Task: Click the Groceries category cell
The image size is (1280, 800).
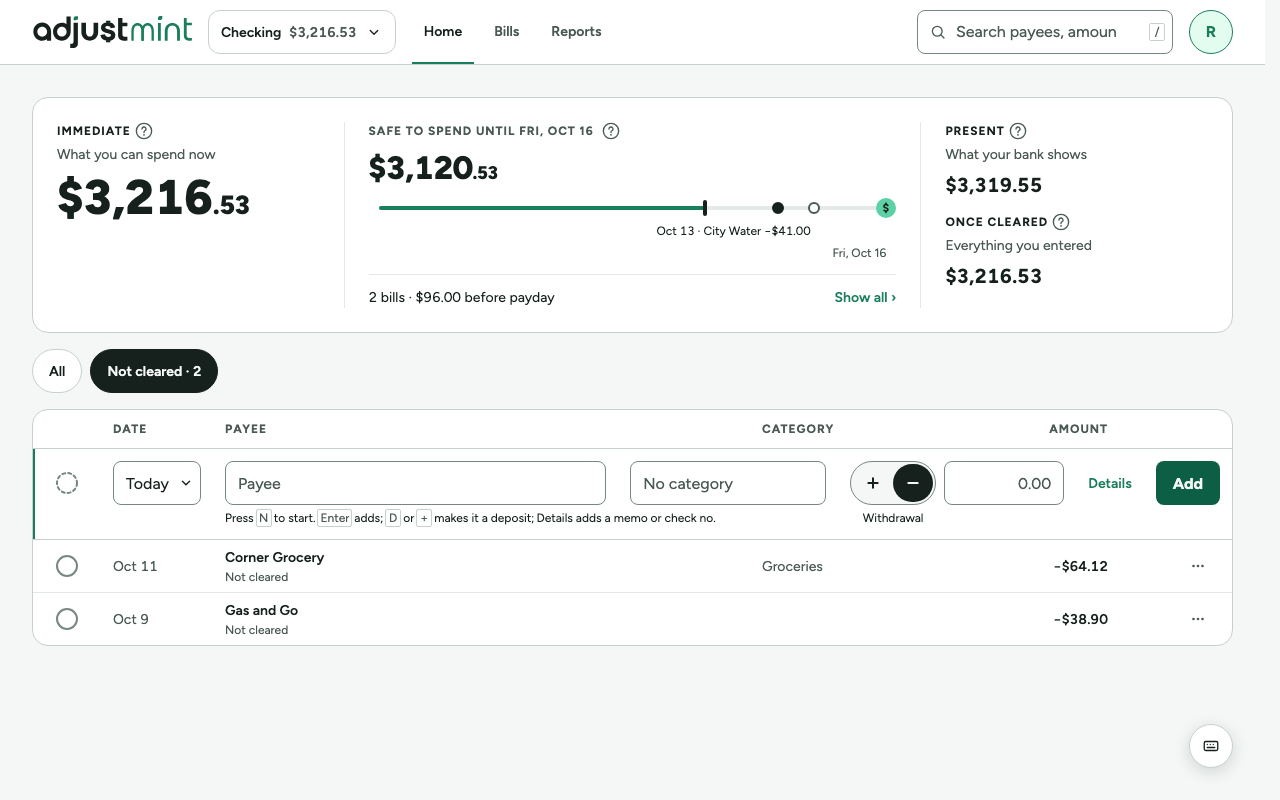Action: (x=792, y=566)
